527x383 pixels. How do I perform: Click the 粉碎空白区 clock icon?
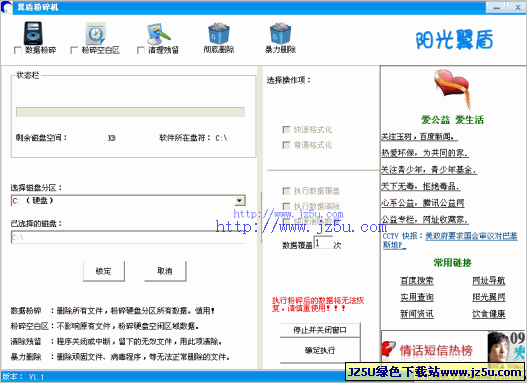click(96, 33)
